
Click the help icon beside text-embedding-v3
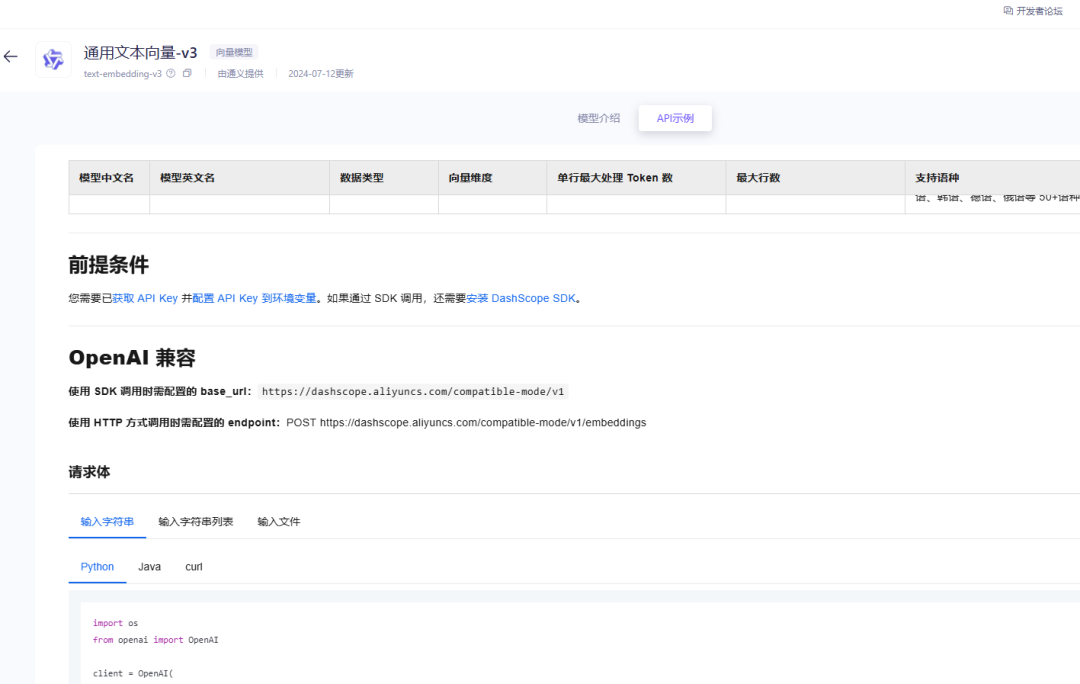[171, 73]
